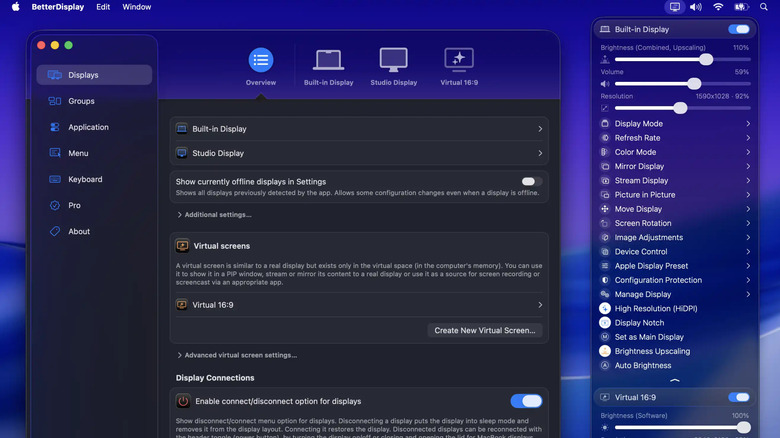The image size is (780, 438).
Task: Open Spotlight search in menu bar
Action: click(x=764, y=7)
